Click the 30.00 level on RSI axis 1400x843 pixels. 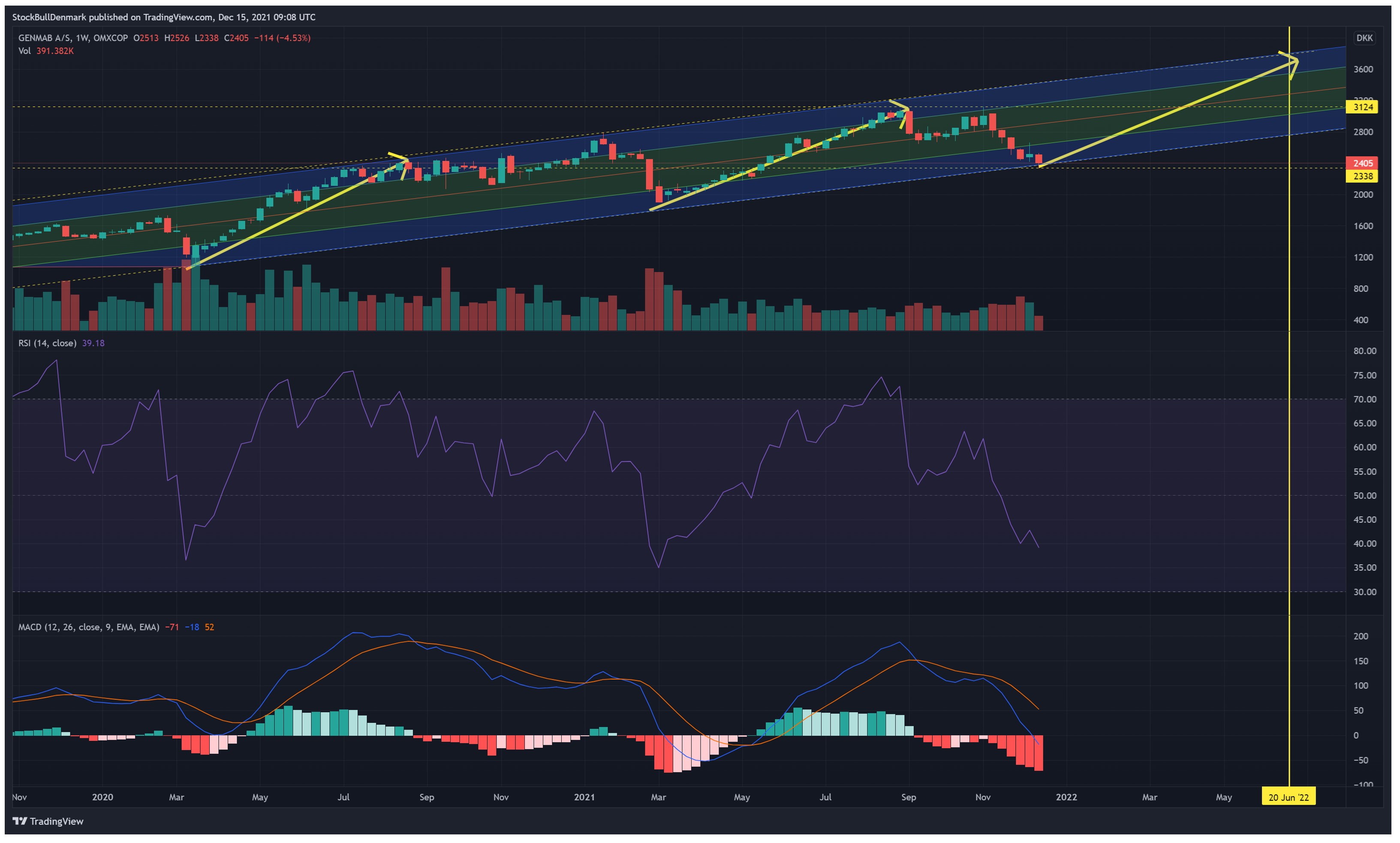tap(1364, 592)
